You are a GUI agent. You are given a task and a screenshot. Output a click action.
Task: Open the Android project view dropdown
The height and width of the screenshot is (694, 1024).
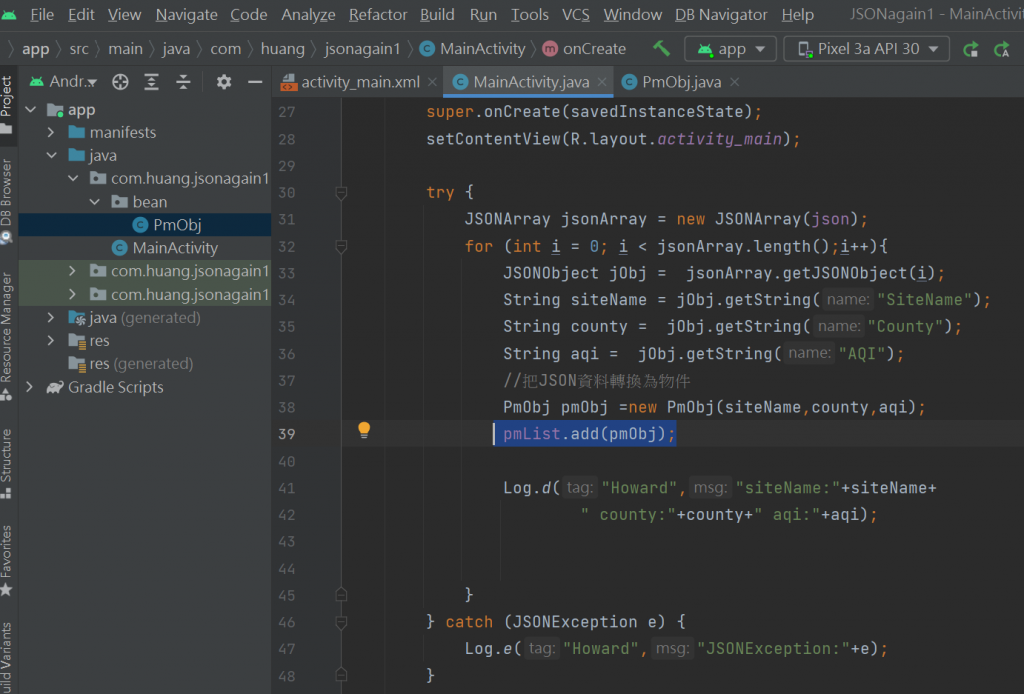tap(63, 82)
